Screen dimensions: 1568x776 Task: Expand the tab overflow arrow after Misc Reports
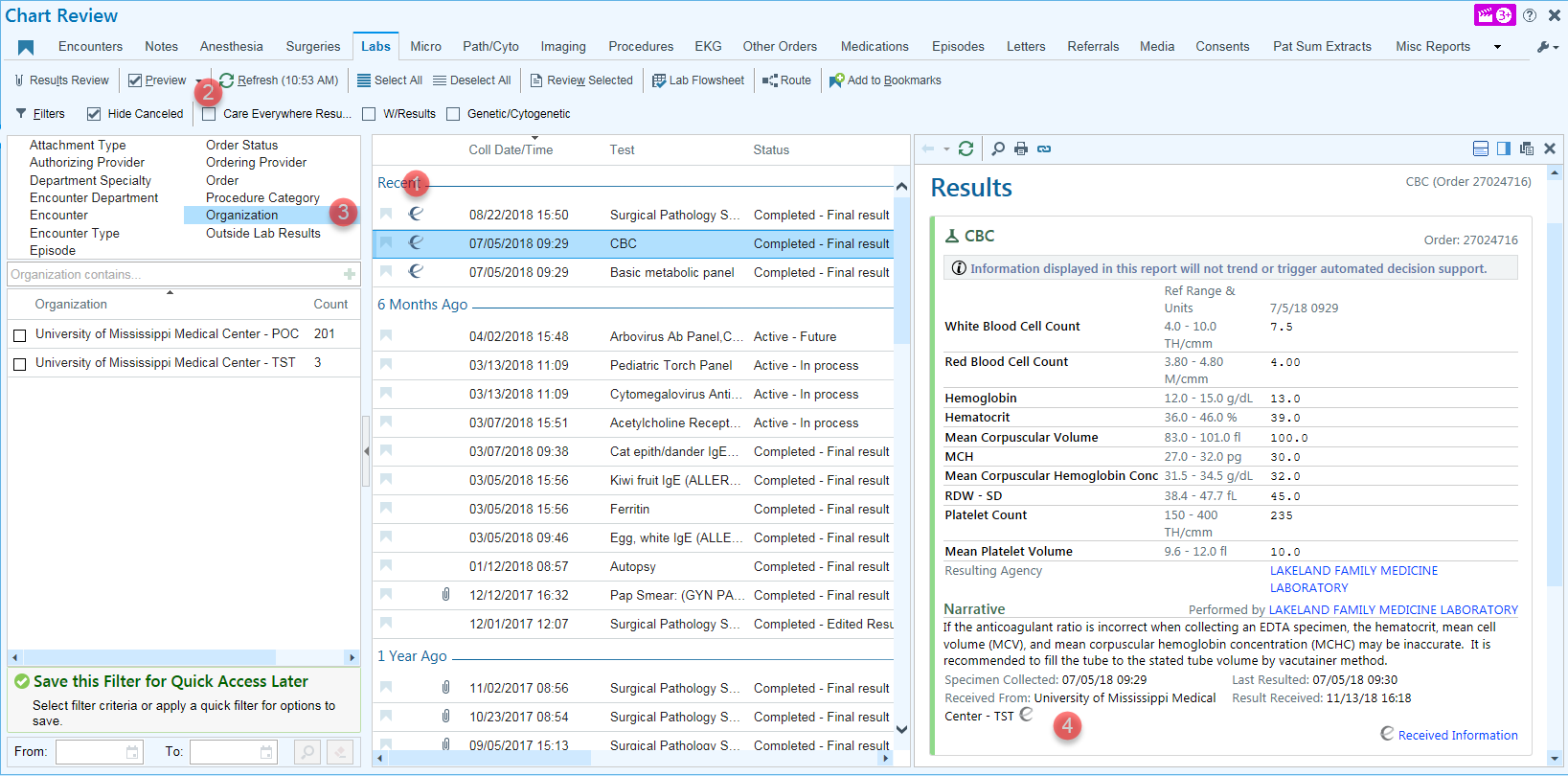click(x=1497, y=47)
